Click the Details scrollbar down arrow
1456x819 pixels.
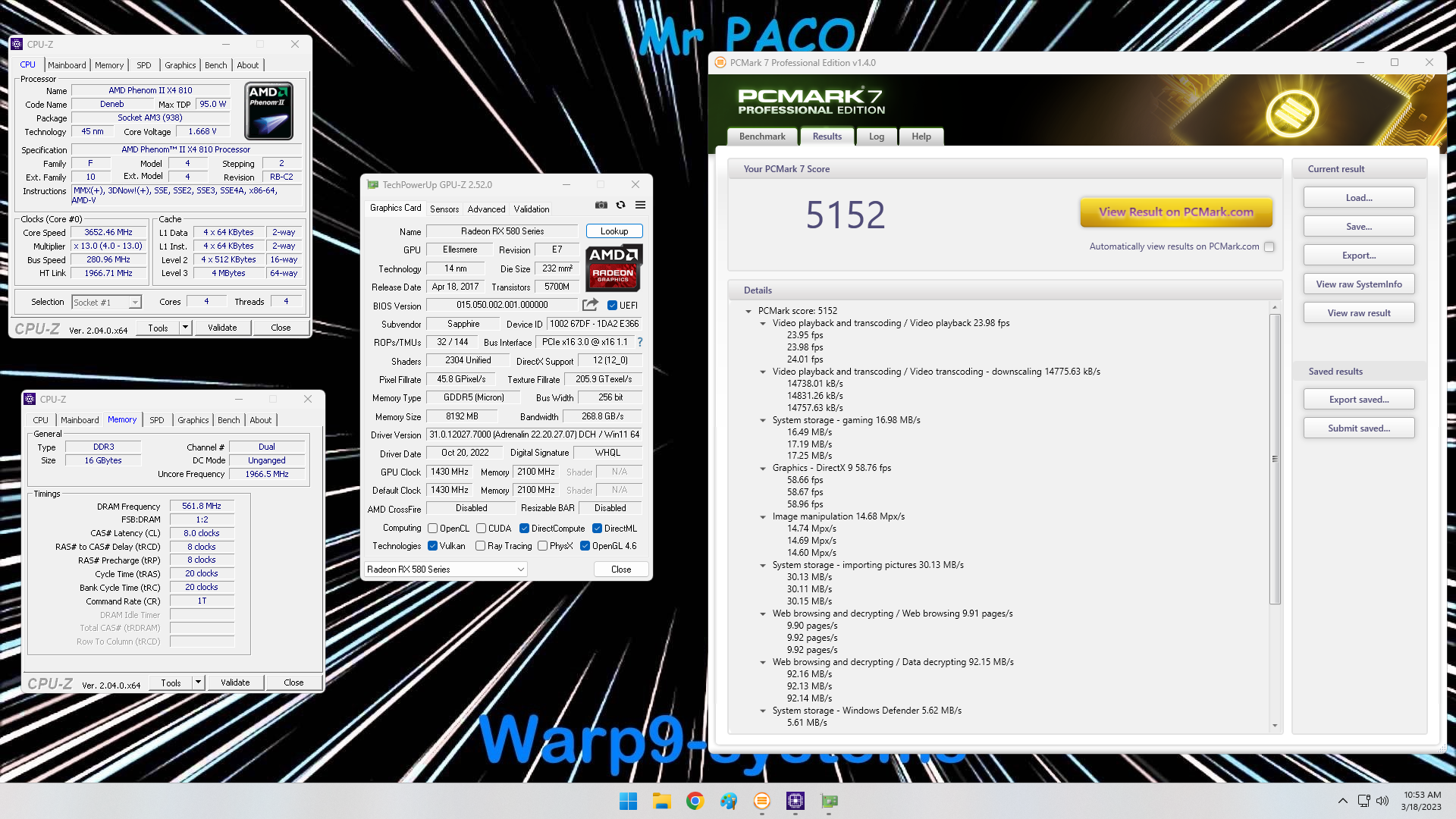tap(1275, 726)
